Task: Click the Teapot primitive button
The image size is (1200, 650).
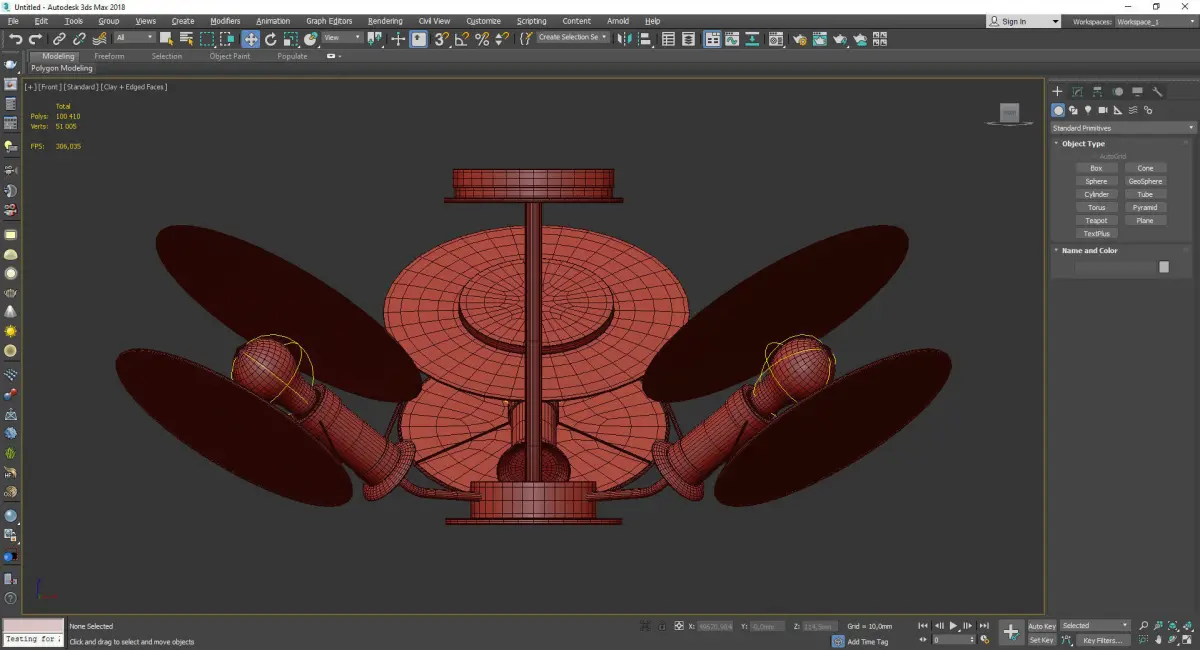Action: click(1096, 221)
